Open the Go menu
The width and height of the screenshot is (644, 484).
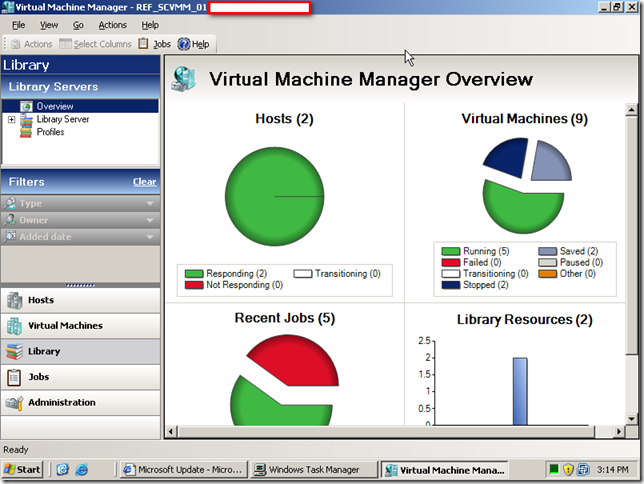[78, 25]
